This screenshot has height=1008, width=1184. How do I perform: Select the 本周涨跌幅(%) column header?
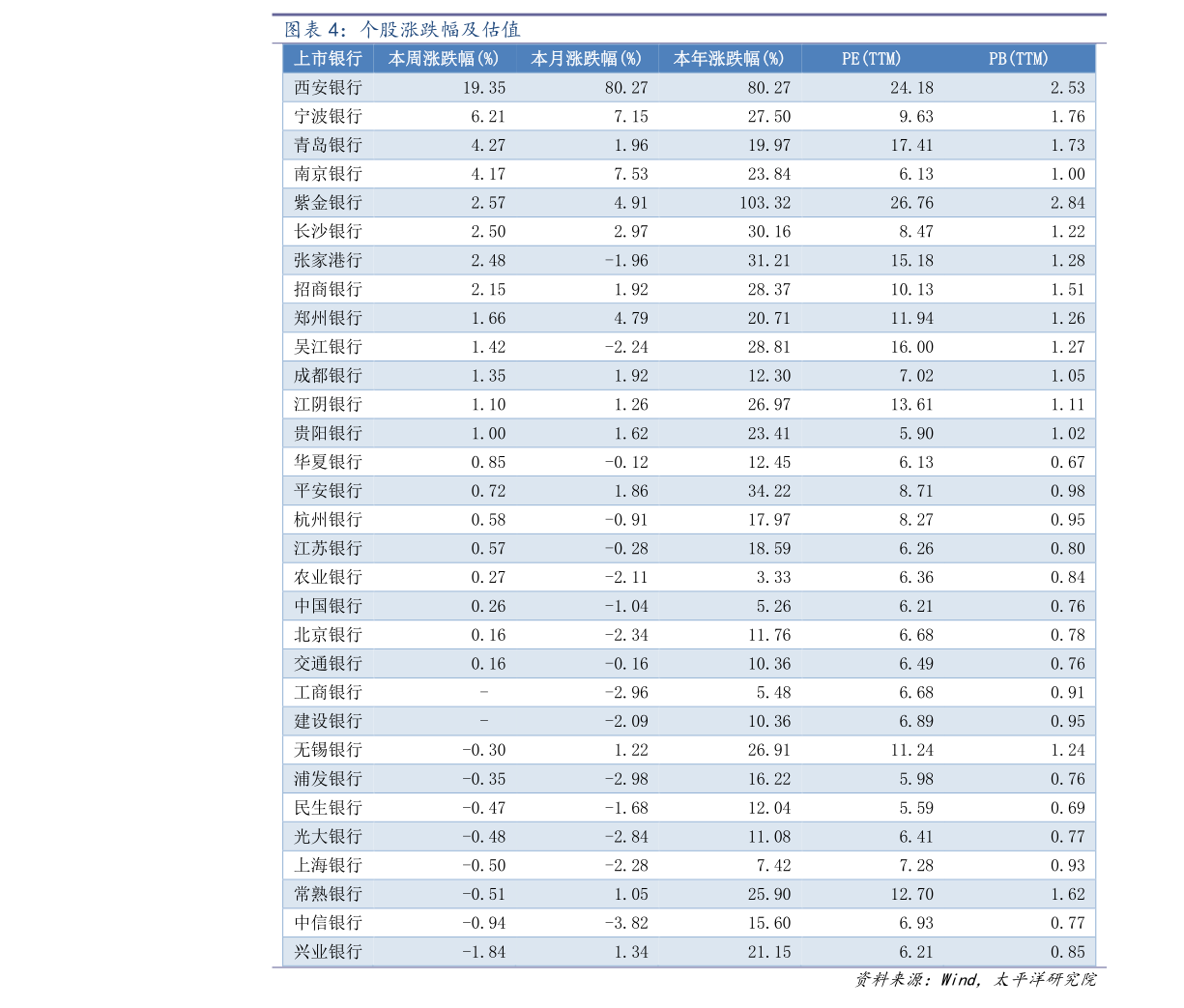click(x=444, y=59)
